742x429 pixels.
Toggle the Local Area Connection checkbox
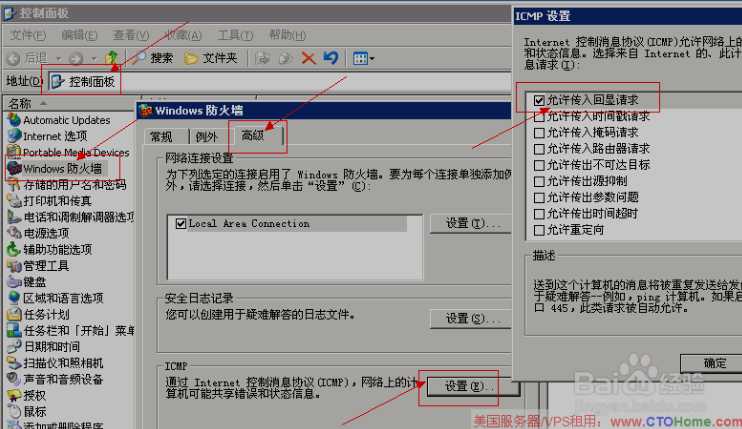(181, 223)
